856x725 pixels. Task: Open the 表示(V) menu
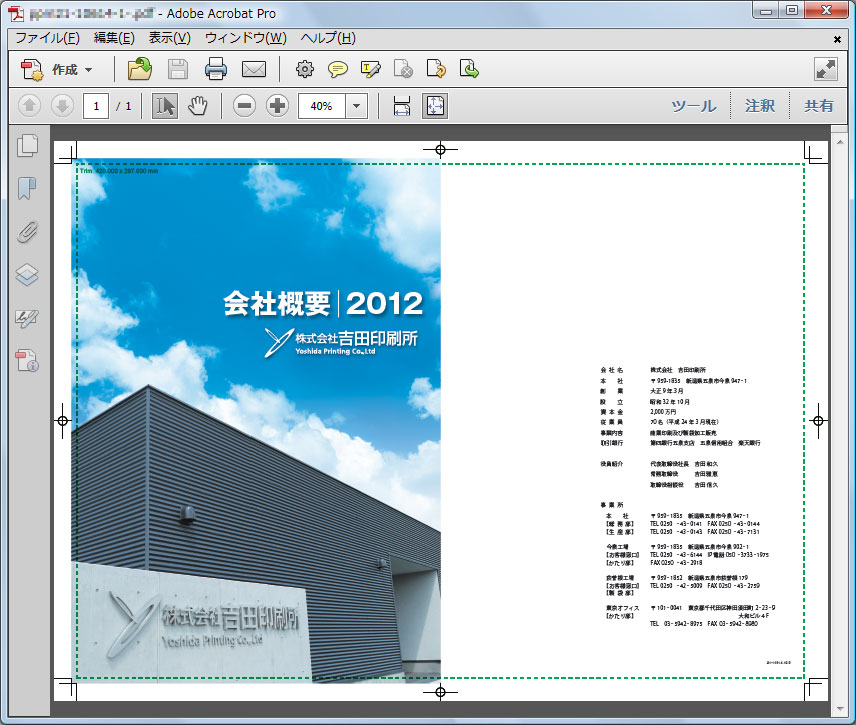coord(170,38)
